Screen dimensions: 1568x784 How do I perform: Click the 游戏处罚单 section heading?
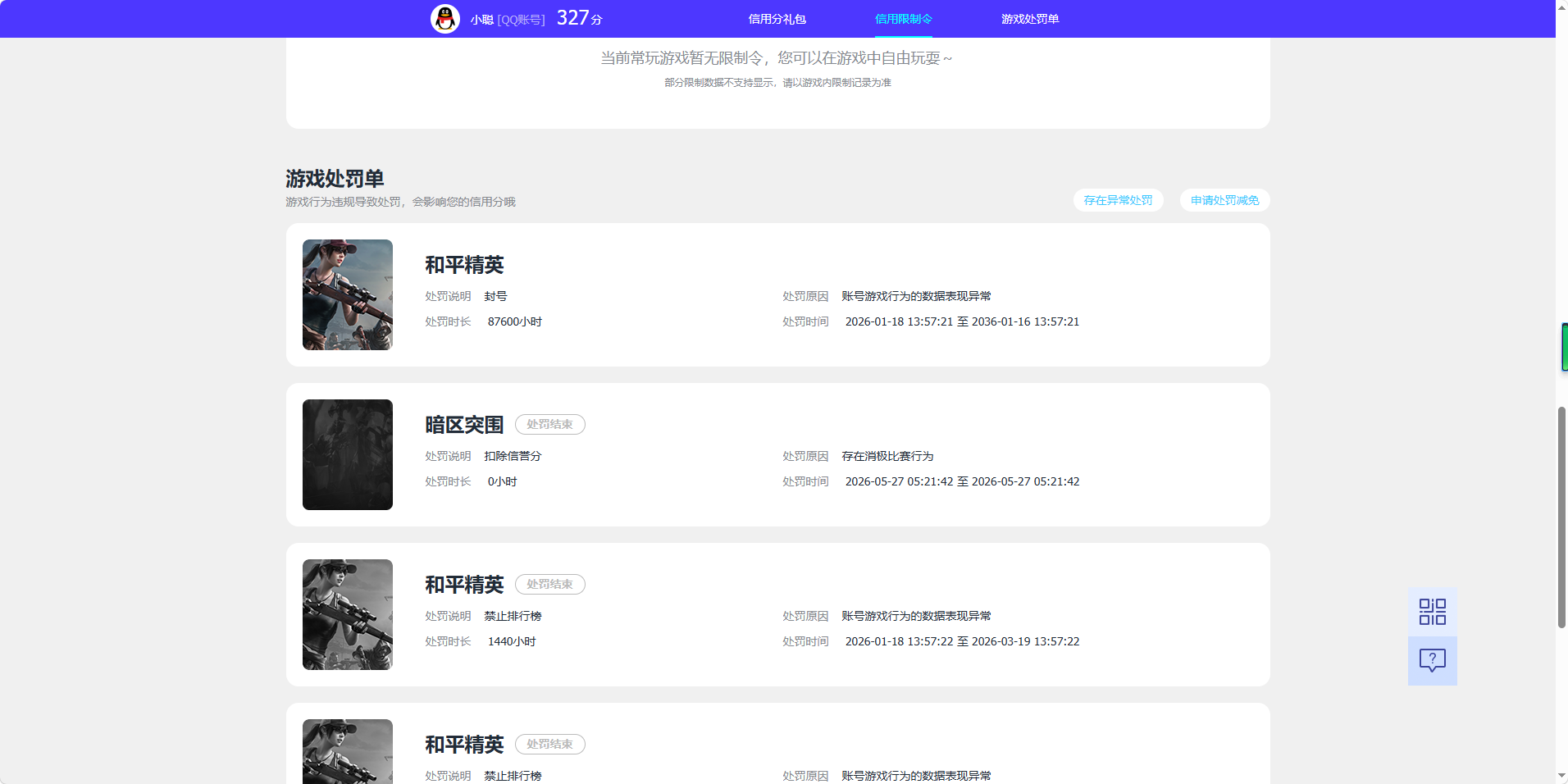[x=335, y=179]
